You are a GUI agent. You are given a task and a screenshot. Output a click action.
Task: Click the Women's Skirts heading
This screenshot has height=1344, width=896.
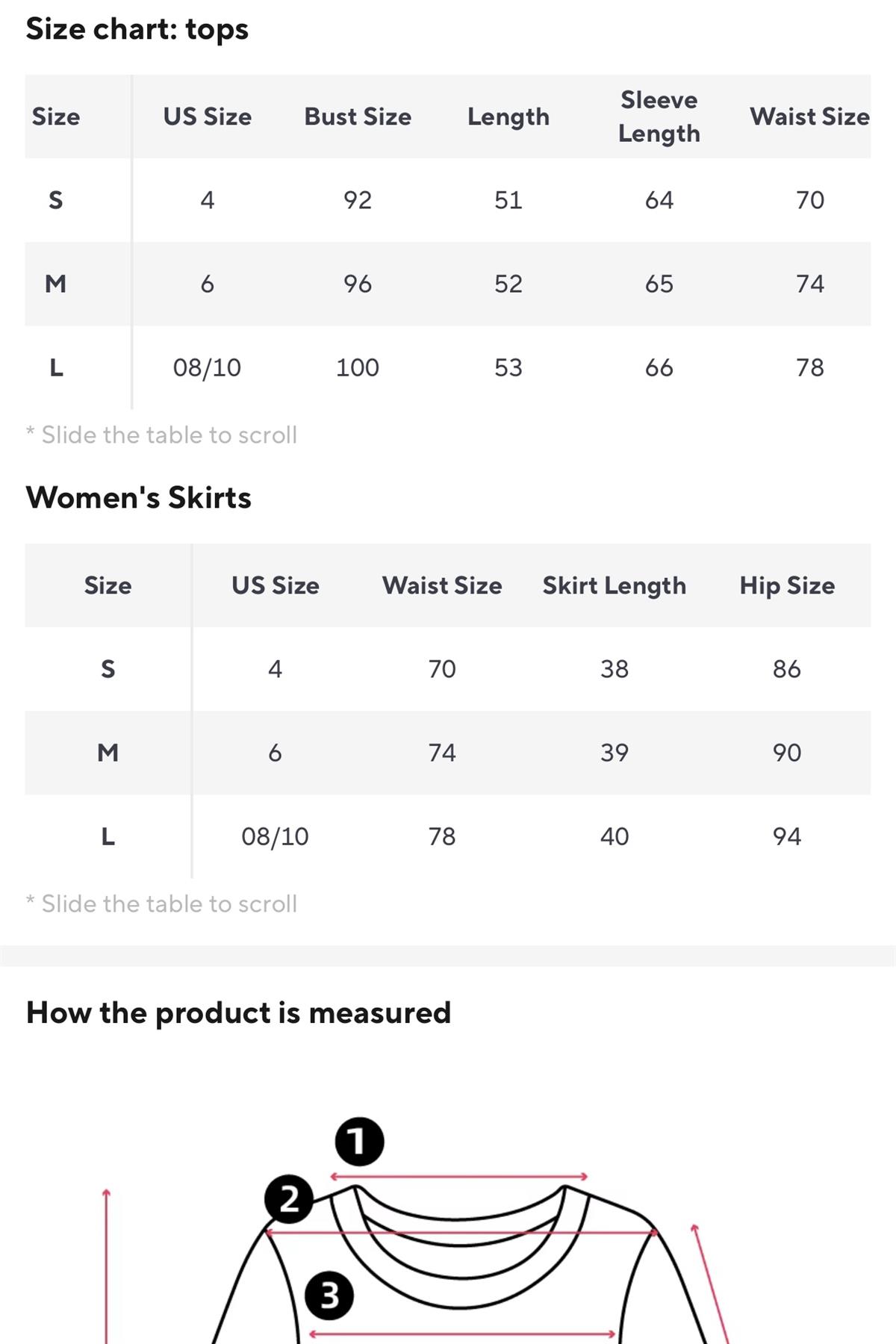point(139,498)
